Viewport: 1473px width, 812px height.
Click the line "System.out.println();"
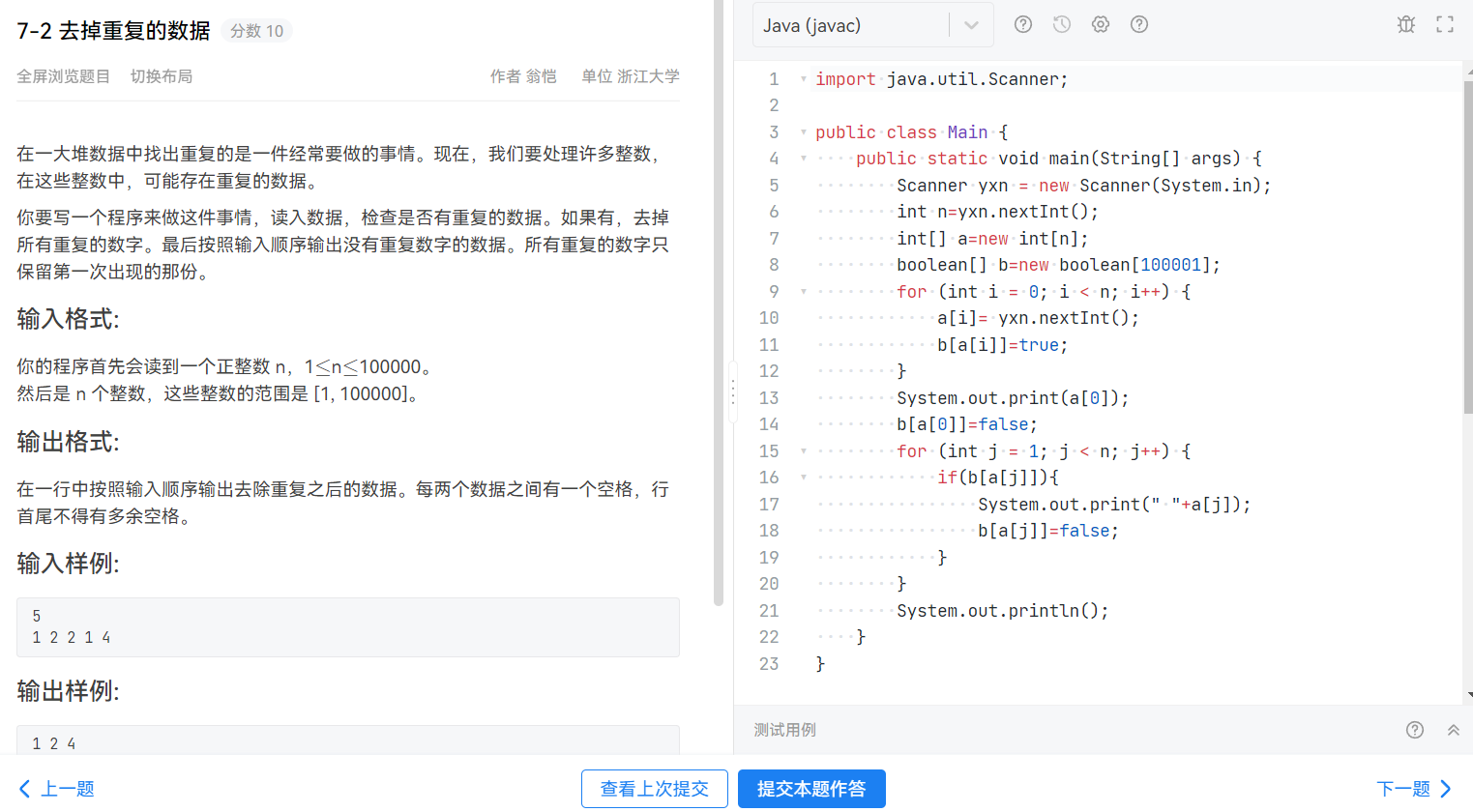click(x=1002, y=611)
